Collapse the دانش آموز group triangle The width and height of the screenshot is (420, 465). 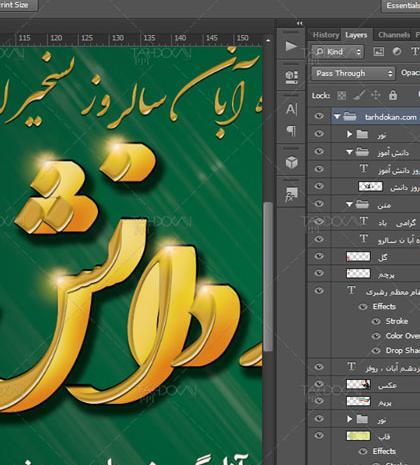pos(349,152)
